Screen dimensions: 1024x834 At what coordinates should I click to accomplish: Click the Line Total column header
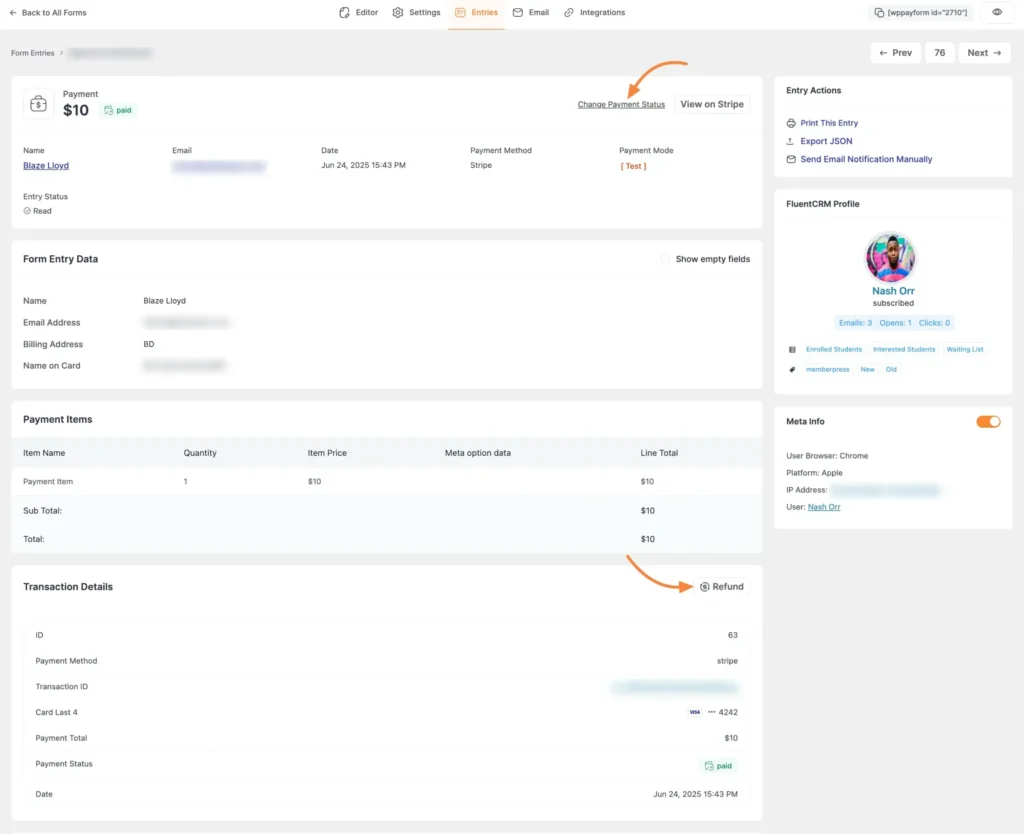[x=659, y=453]
